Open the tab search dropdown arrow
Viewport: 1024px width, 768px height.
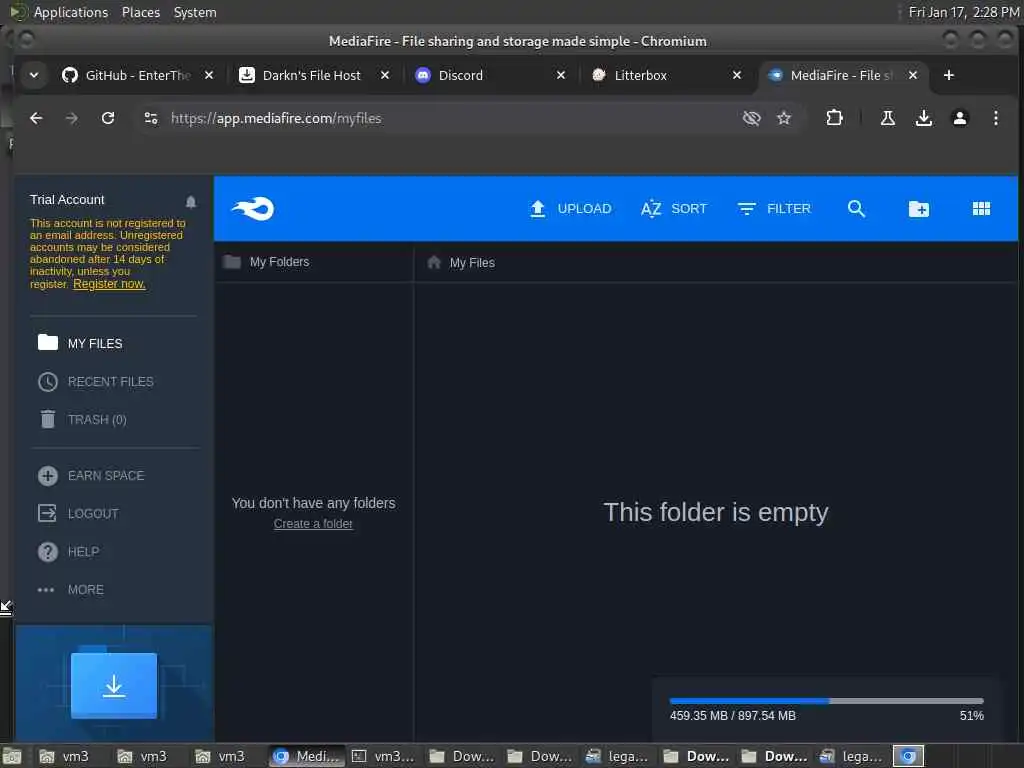point(34,75)
